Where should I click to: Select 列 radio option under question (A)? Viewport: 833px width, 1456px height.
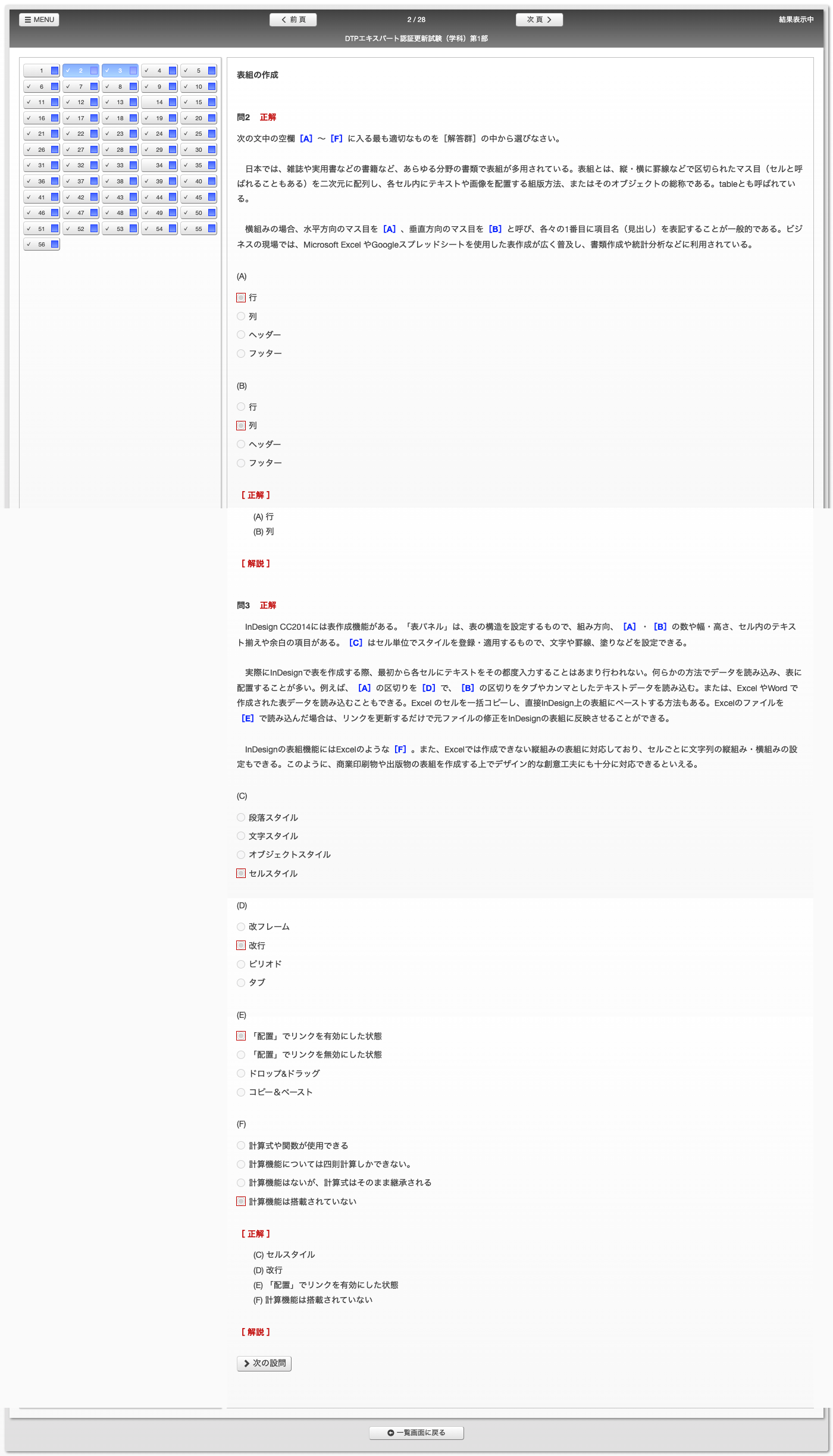click(x=241, y=316)
